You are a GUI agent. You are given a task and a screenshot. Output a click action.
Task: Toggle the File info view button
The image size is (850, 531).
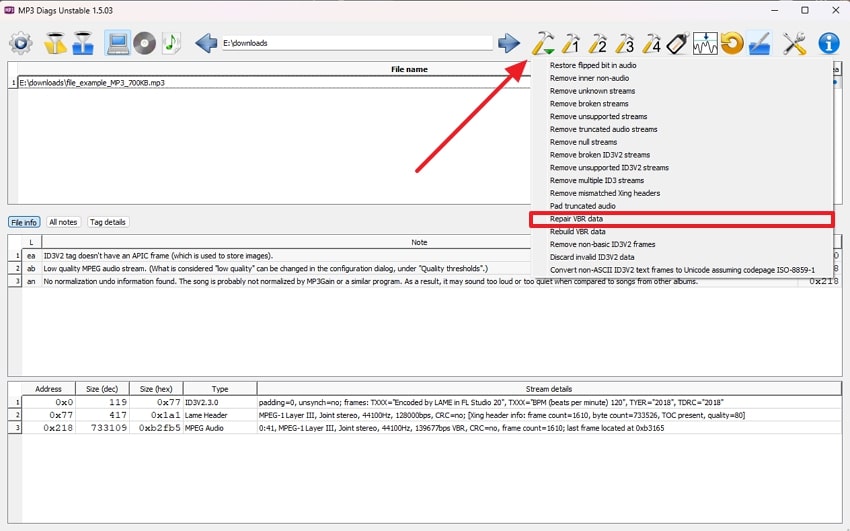pos(24,222)
